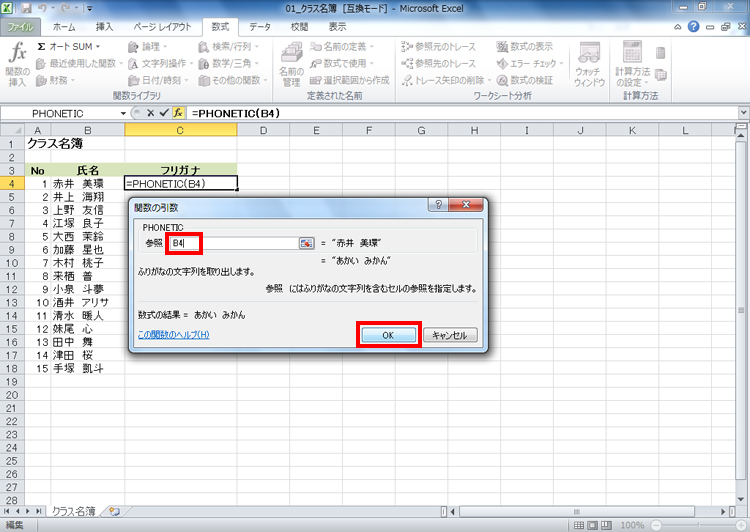This screenshot has height=532, width=750.
Task: Open lookup functions (検索/行列) list
Action: pyautogui.click(x=229, y=46)
